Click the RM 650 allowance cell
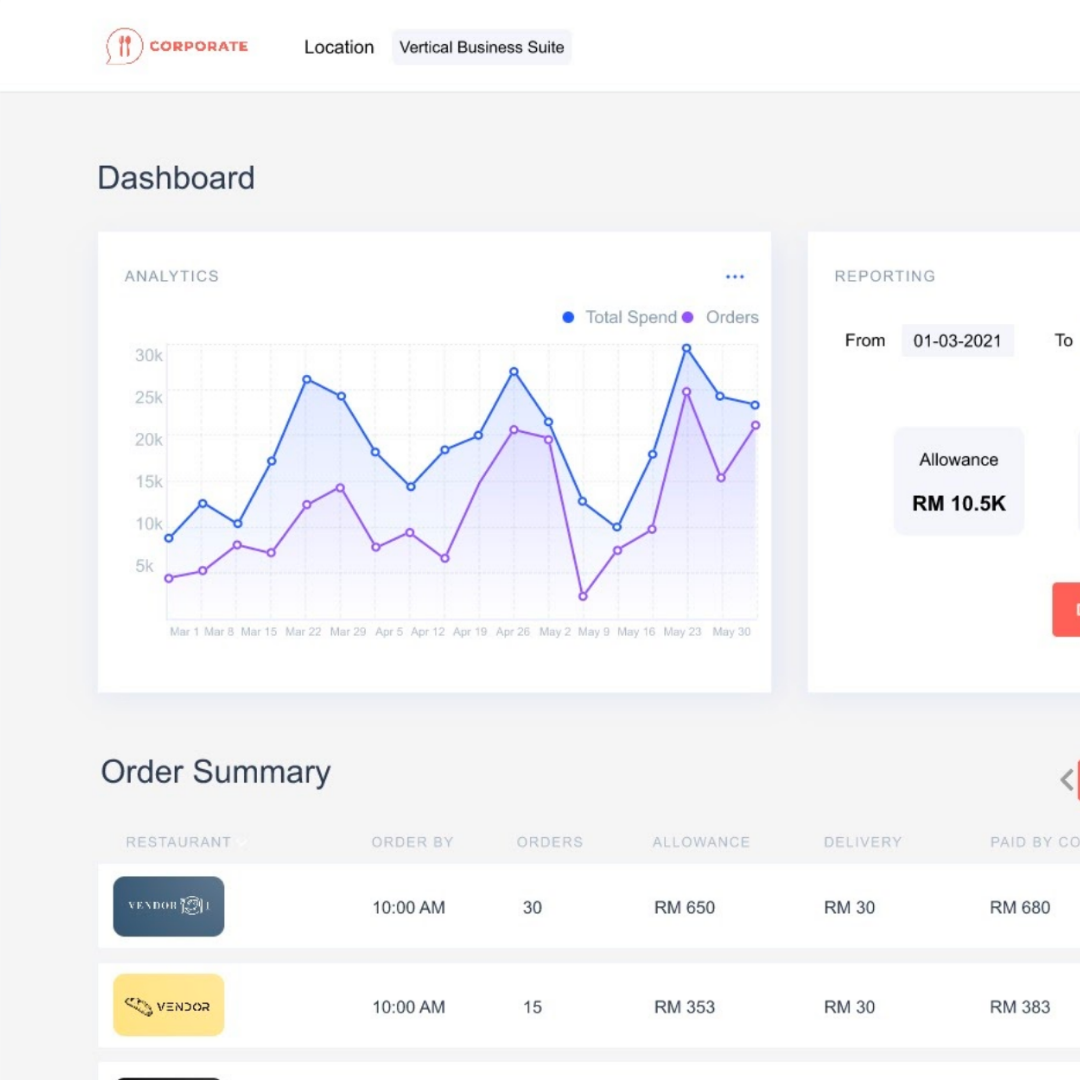The image size is (1080, 1080). [x=684, y=907]
